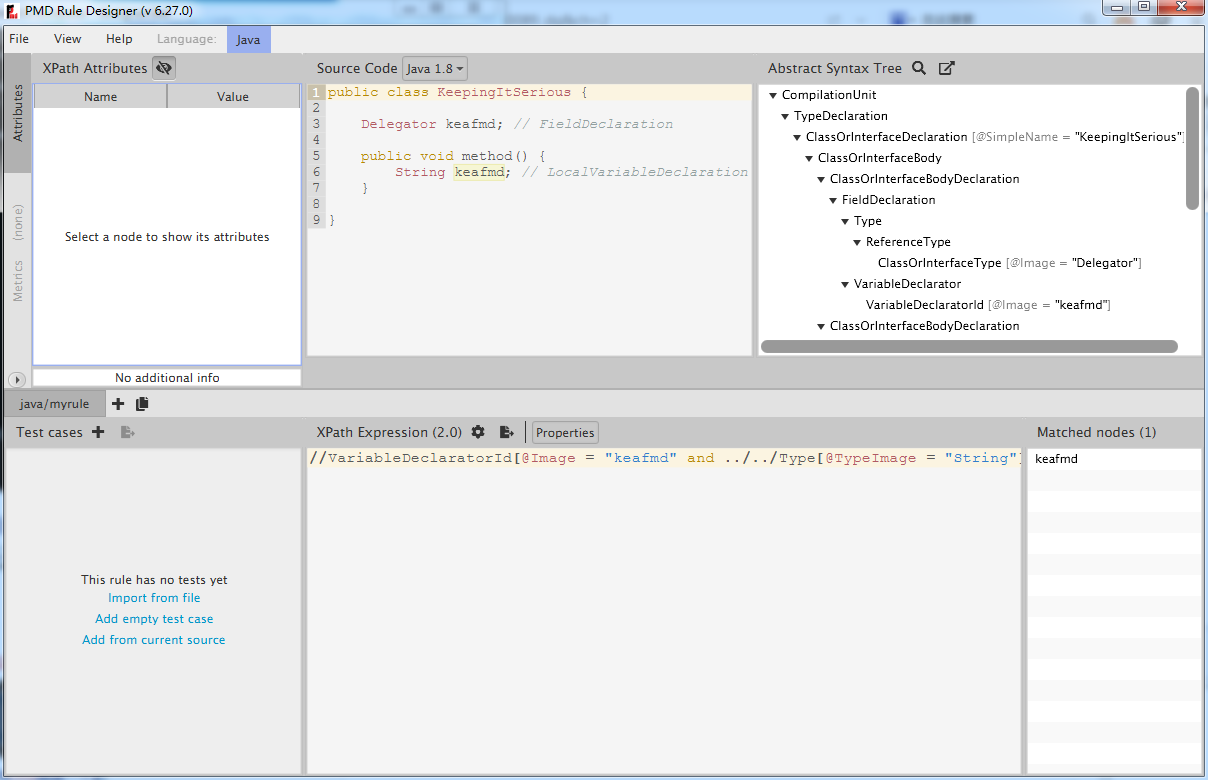
Task: Expand the collapsed side panel arrow button
Action: pyautogui.click(x=16, y=379)
